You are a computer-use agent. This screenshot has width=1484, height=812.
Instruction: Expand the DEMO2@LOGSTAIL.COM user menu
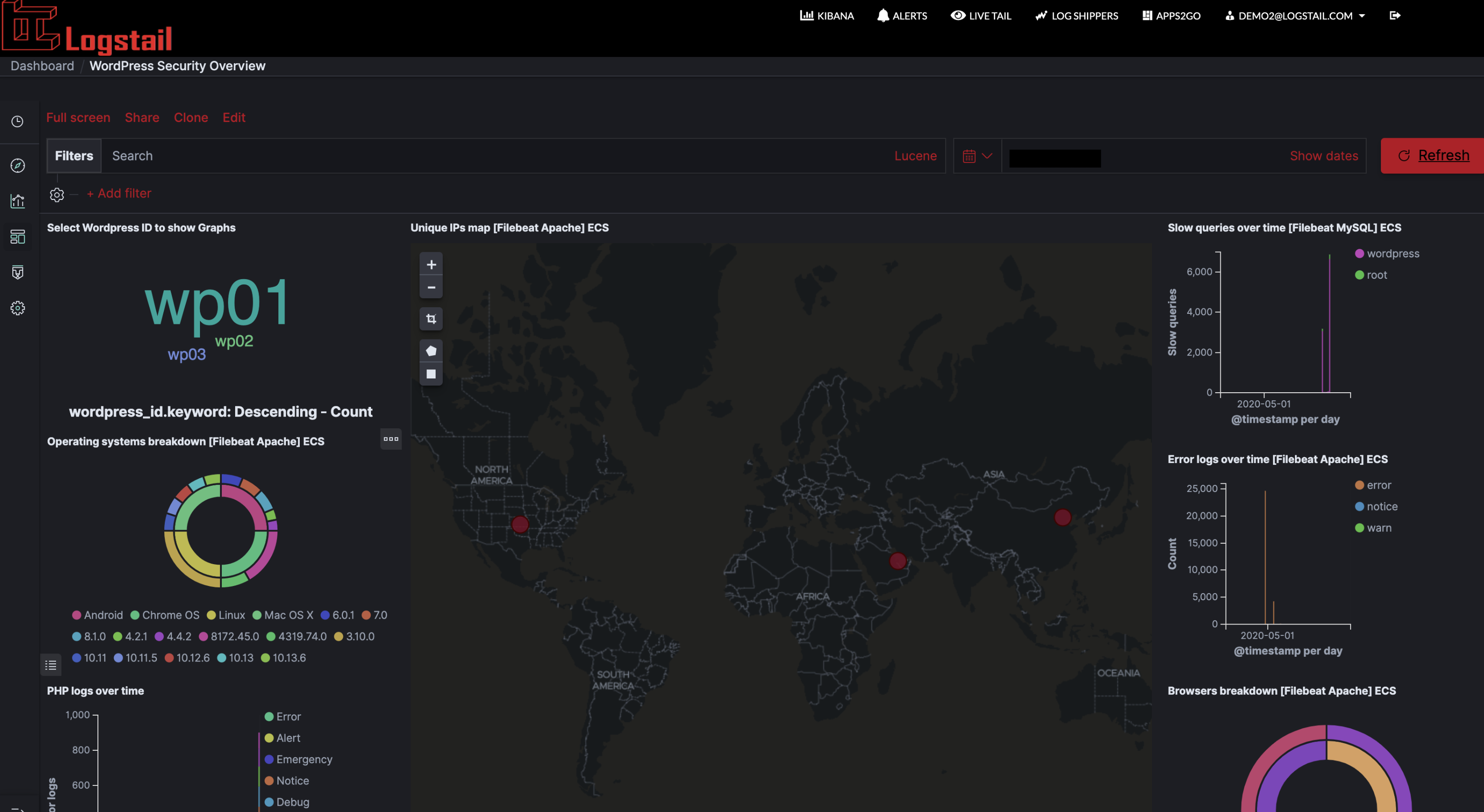(1295, 16)
